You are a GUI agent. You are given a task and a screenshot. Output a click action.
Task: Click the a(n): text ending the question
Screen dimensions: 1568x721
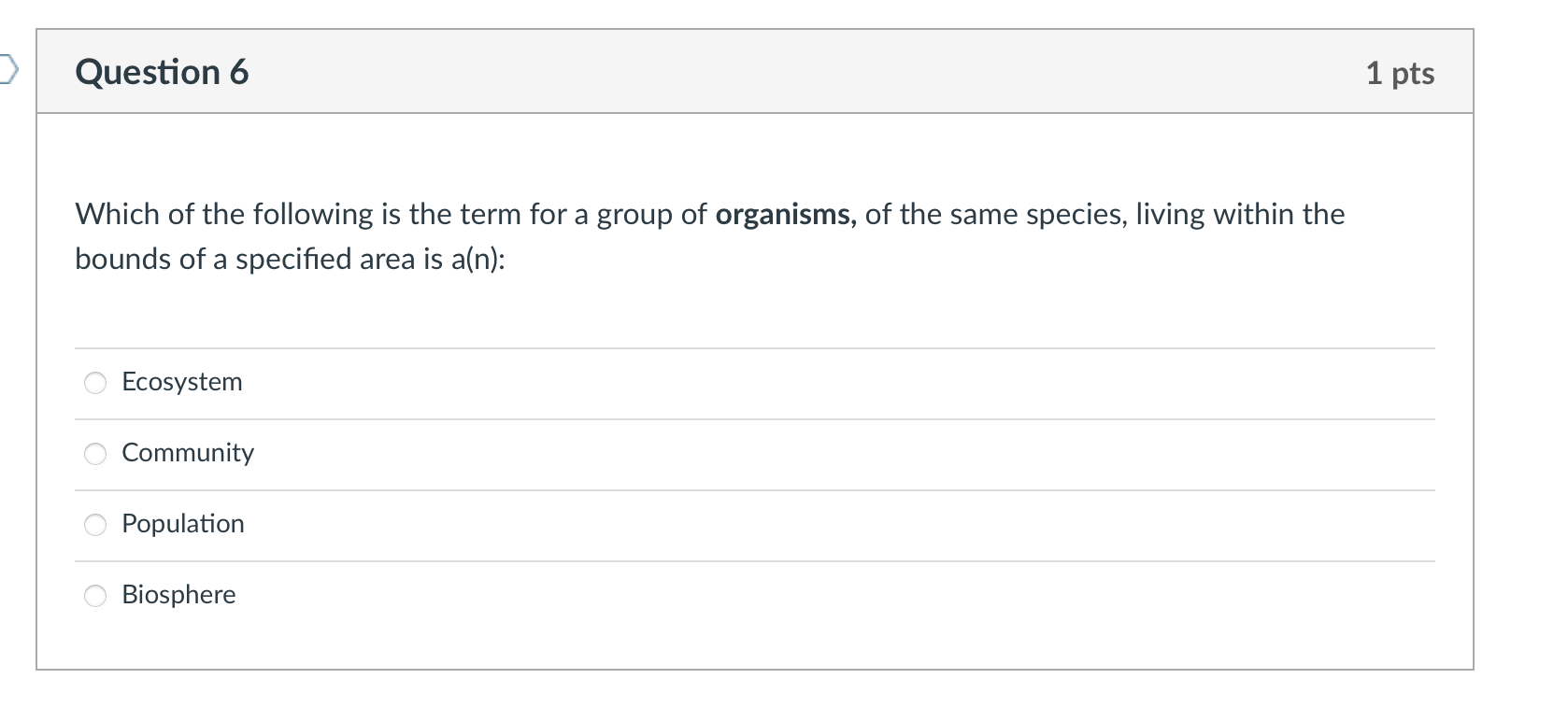[x=478, y=260]
